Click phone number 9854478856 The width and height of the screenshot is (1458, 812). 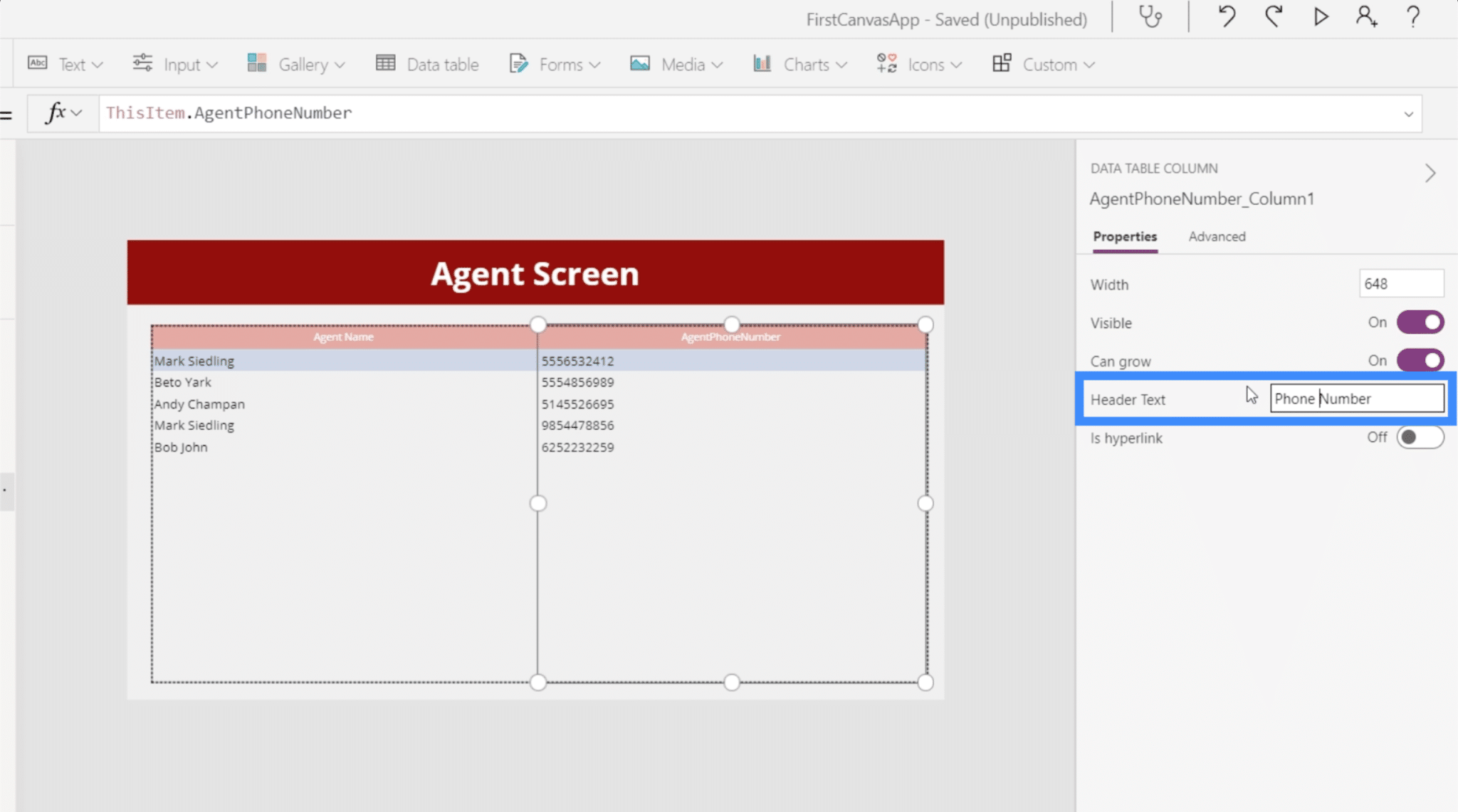point(577,425)
